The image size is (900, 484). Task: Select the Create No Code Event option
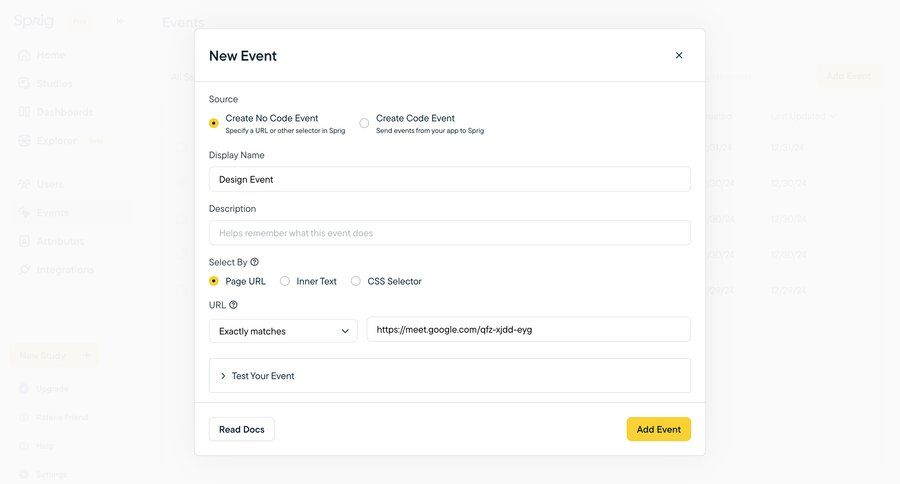tap(214, 123)
